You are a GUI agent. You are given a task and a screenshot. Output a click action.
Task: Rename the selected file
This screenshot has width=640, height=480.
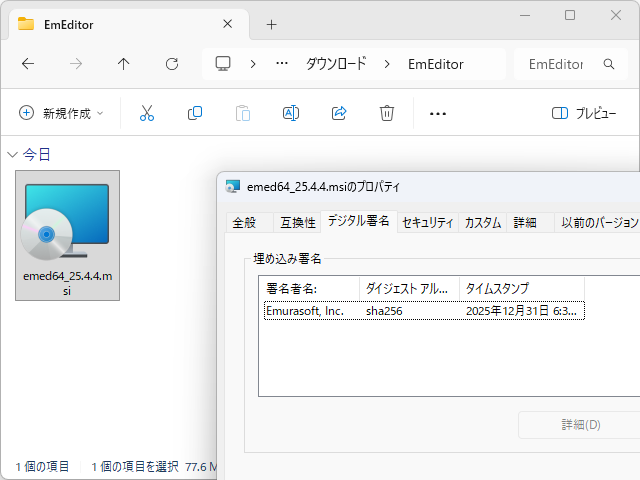tap(291, 113)
